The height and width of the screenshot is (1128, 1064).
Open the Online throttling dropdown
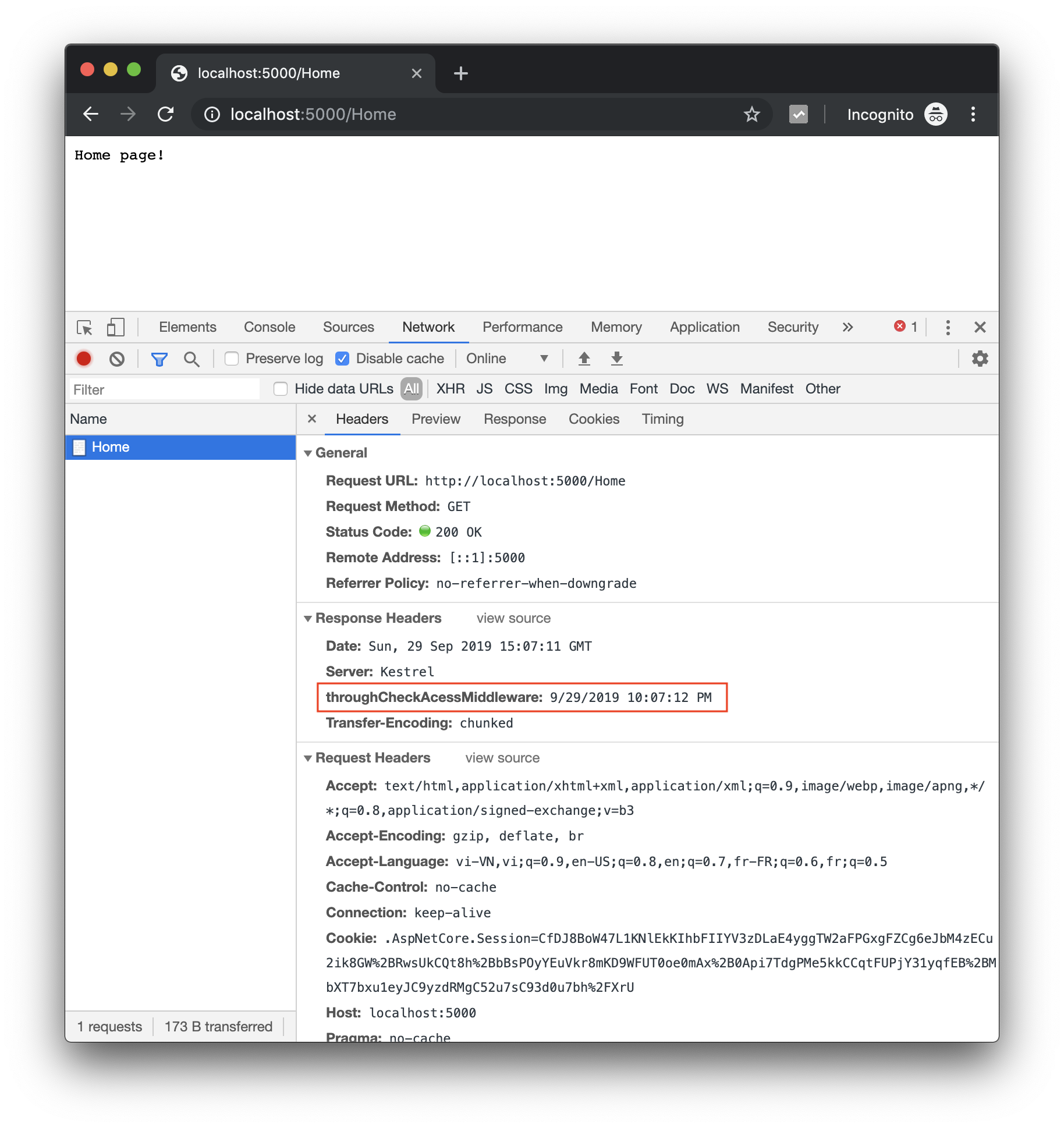tap(506, 359)
